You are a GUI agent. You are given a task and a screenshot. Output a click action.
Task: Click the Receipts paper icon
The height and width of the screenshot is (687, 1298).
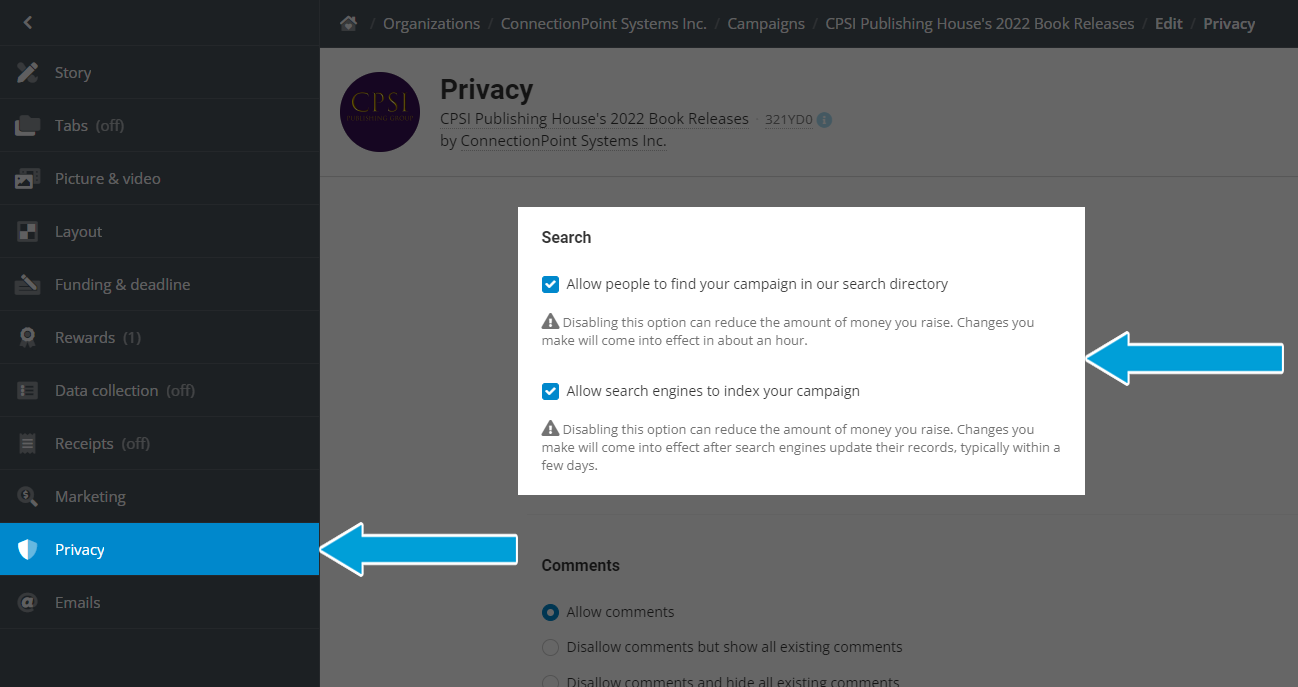[27, 443]
